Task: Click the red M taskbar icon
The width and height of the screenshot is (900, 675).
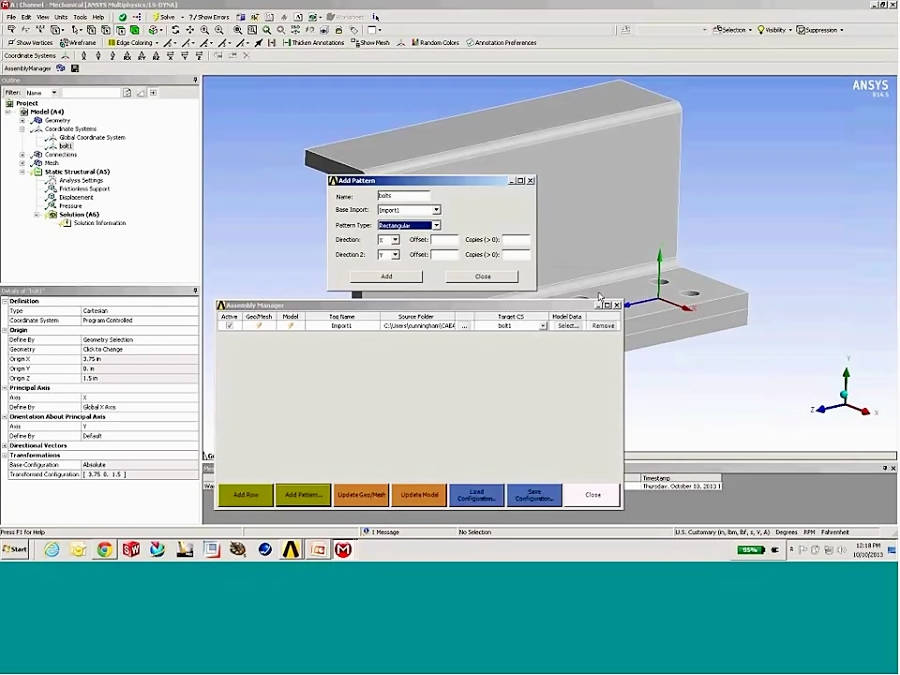Action: pos(343,550)
